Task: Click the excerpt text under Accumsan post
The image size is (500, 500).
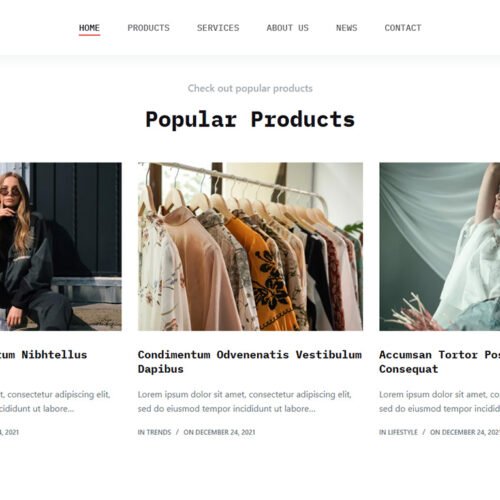Action: click(439, 402)
